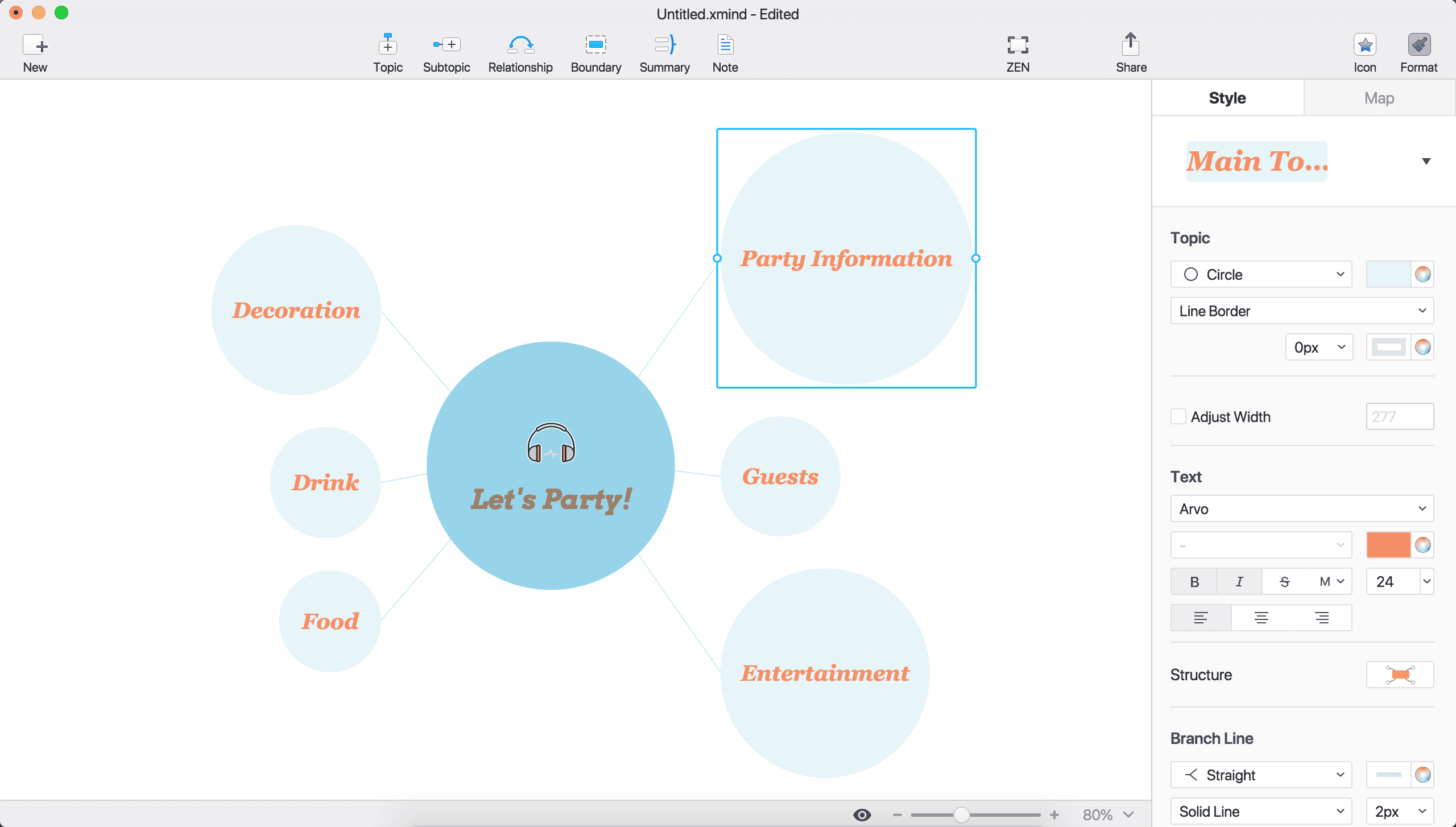Open the Arvo font dropdown
Viewport: 1456px width, 827px height.
pyautogui.click(x=1302, y=508)
